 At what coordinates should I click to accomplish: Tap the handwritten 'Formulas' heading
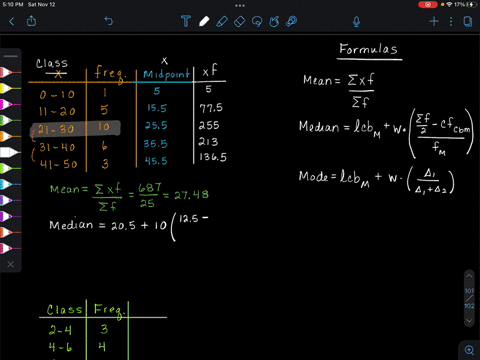pos(368,49)
